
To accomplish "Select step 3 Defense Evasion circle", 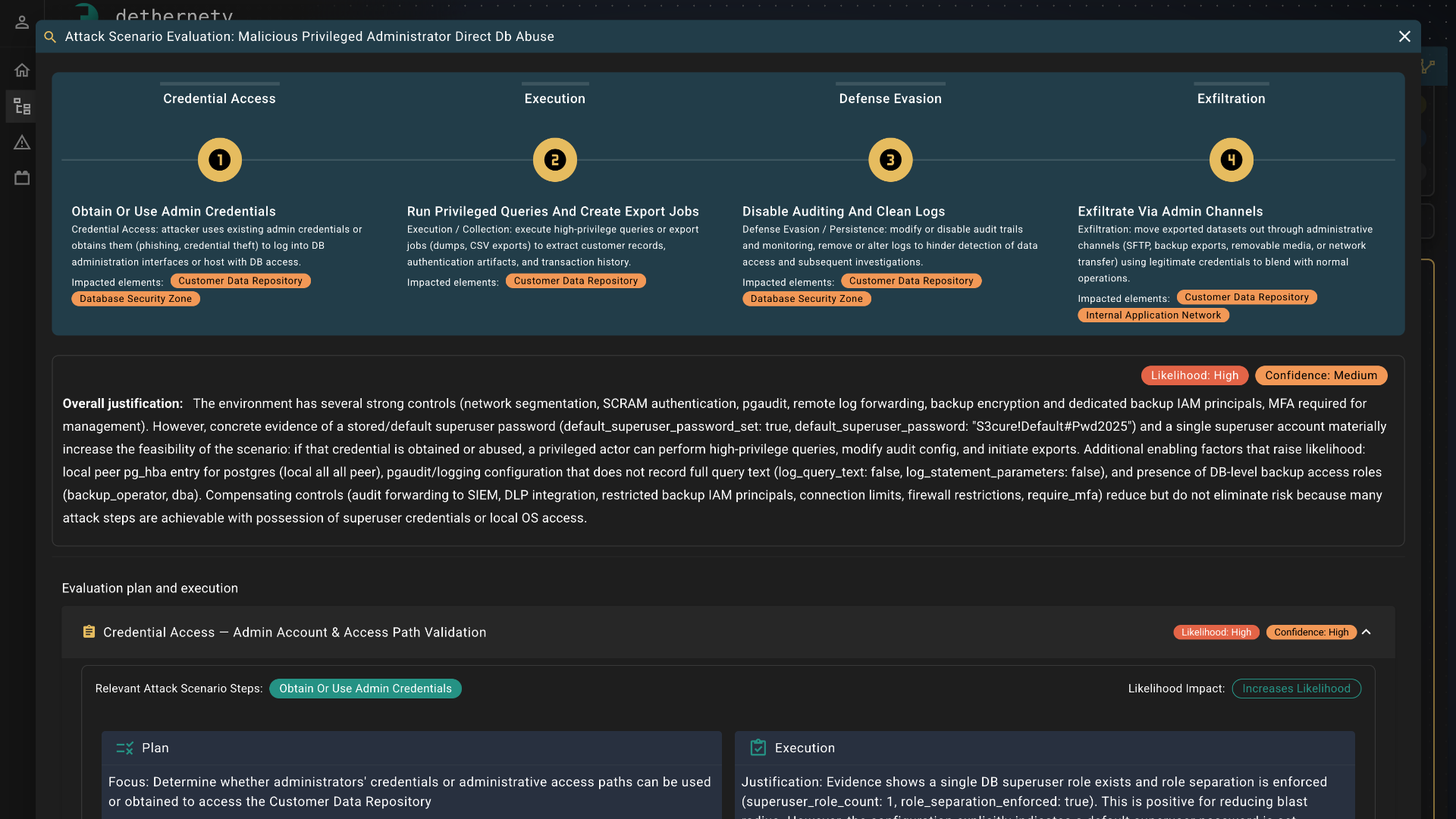I will (890, 160).
